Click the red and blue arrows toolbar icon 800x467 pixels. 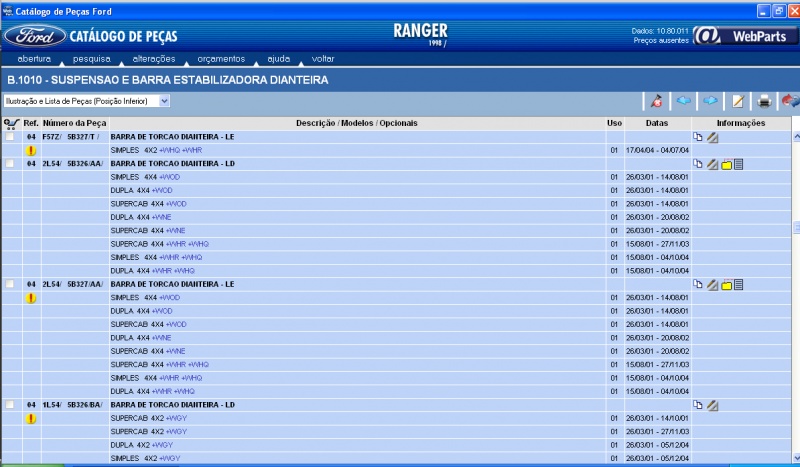(x=790, y=101)
